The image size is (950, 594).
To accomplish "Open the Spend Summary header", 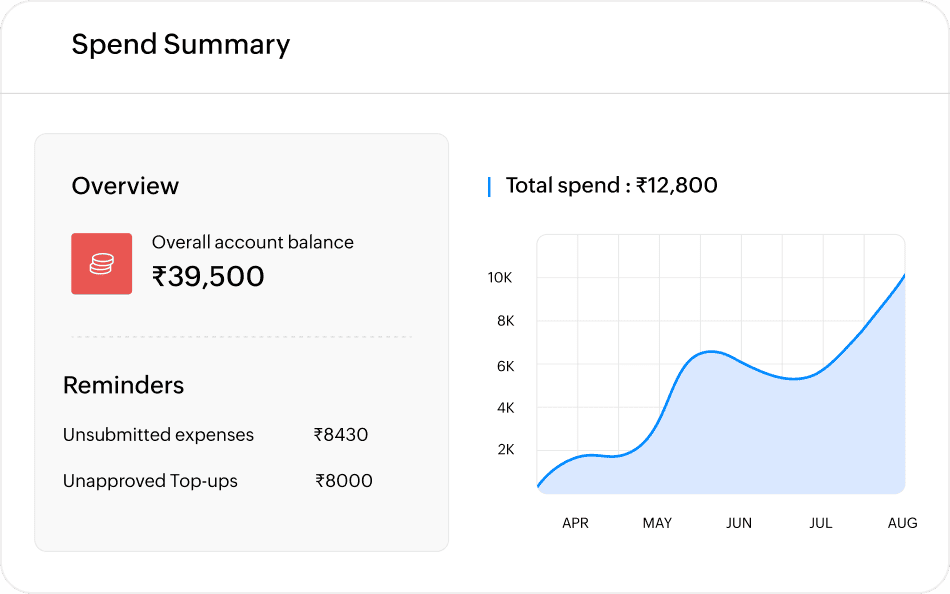I will tap(180, 45).
